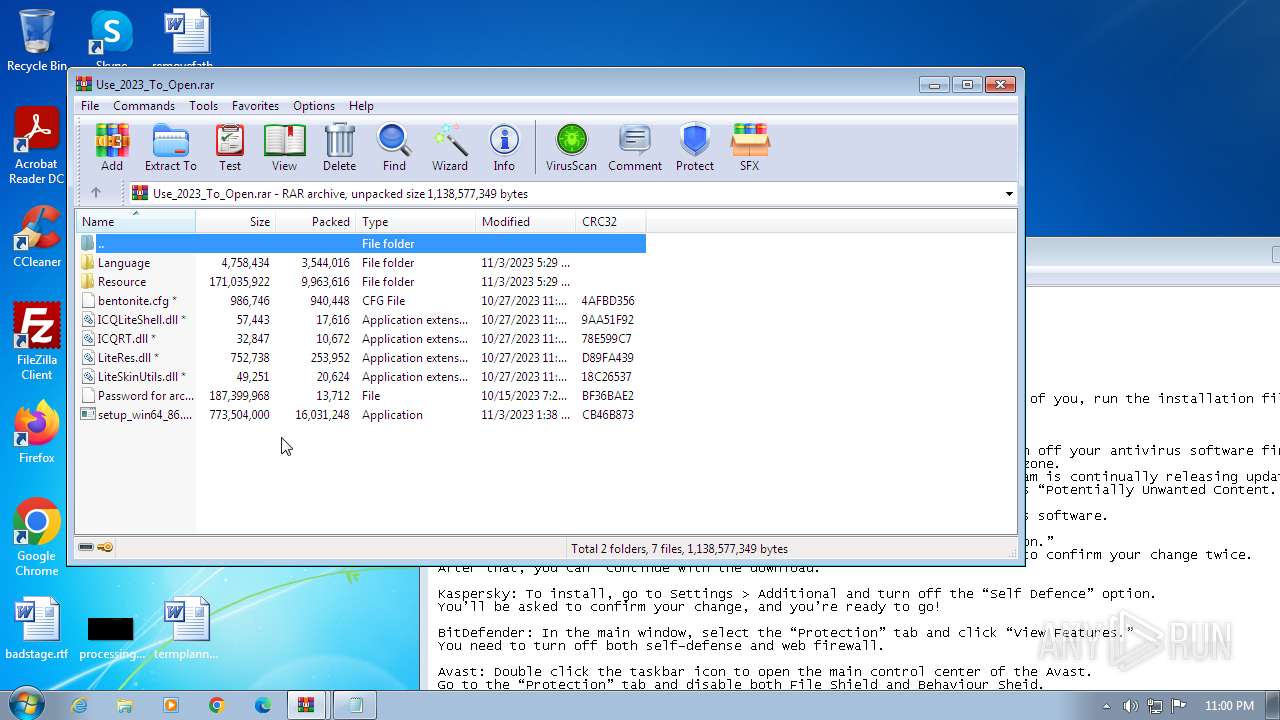The height and width of the screenshot is (720, 1280).
Task: Create SFX archive via SFX icon
Action: [x=749, y=148]
